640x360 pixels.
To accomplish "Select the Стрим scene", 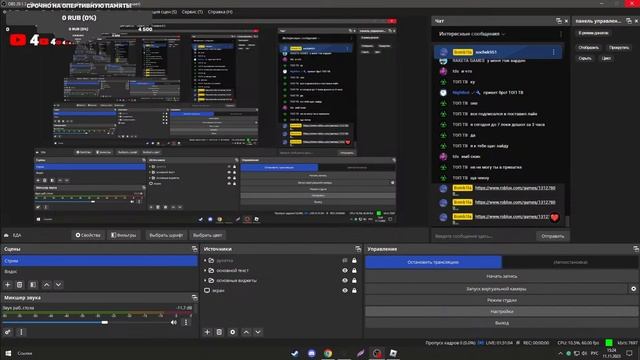I will [x=100, y=260].
